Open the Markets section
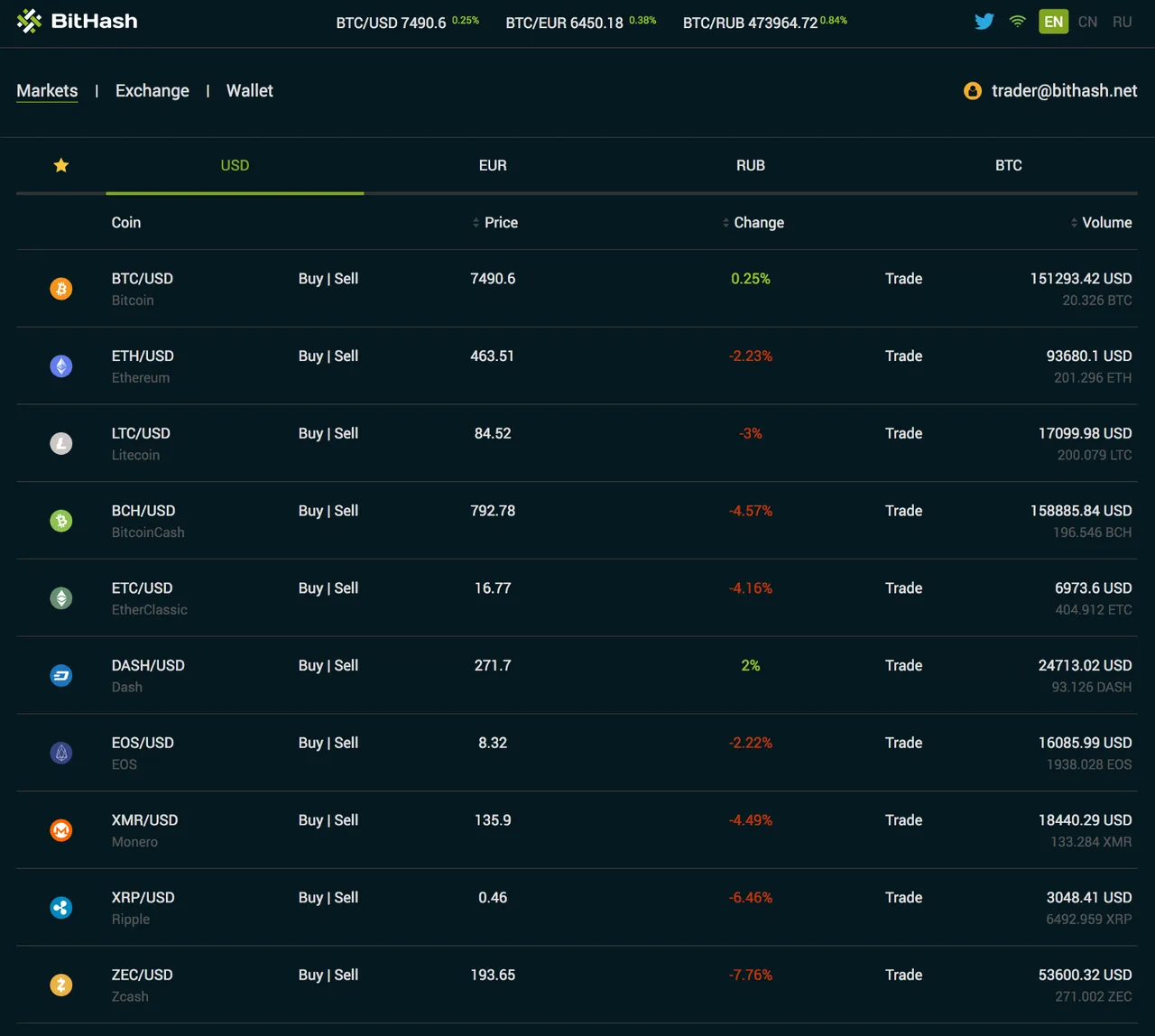Image resolution: width=1155 pixels, height=1036 pixels. 47,90
